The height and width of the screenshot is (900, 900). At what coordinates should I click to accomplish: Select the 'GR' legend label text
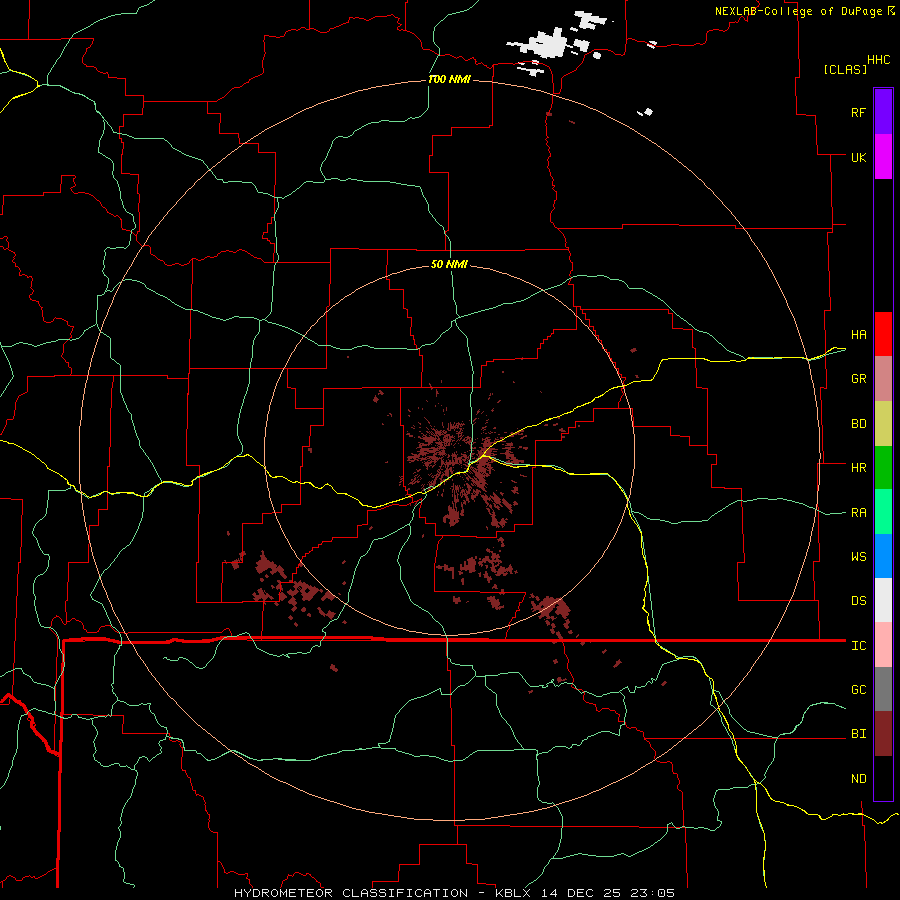(x=859, y=379)
